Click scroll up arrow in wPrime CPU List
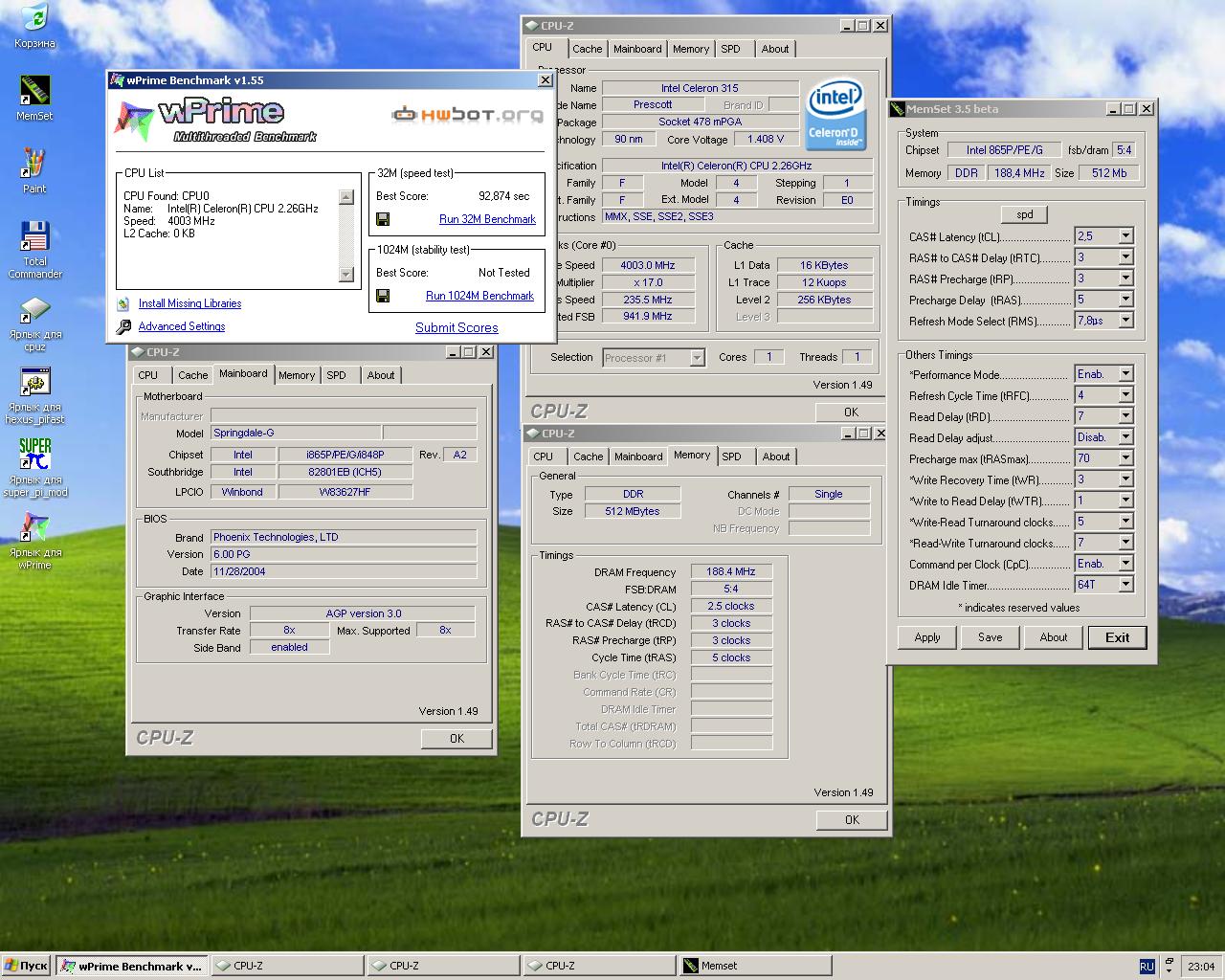 click(x=346, y=196)
